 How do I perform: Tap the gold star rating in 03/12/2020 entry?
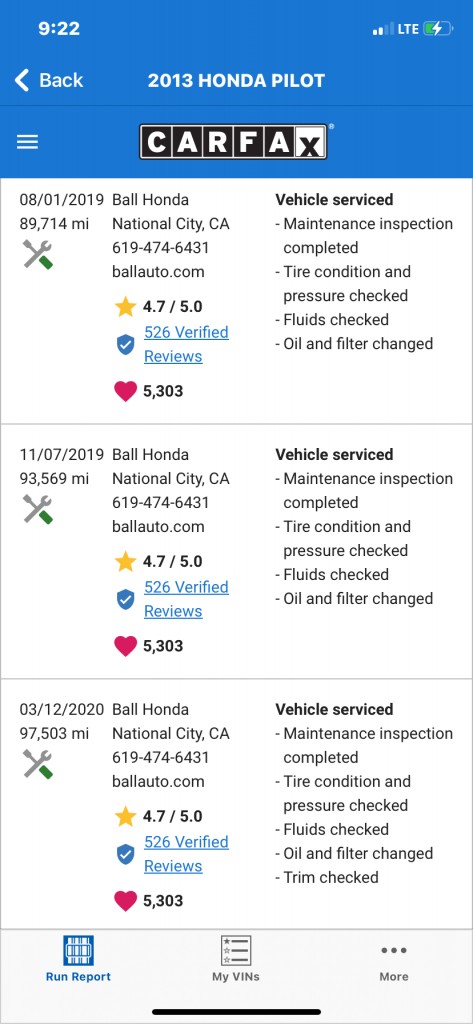coord(125,816)
